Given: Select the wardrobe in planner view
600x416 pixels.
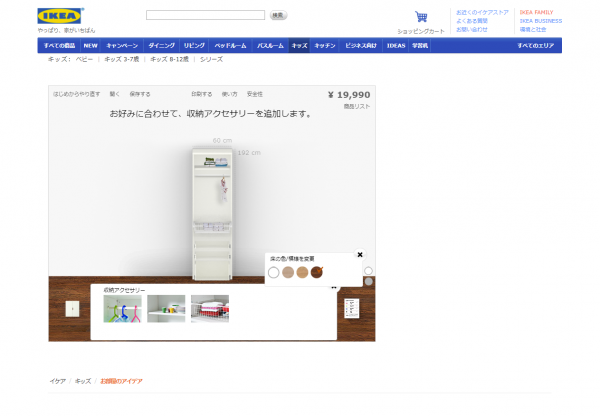Looking at the screenshot, I should click(x=212, y=214).
